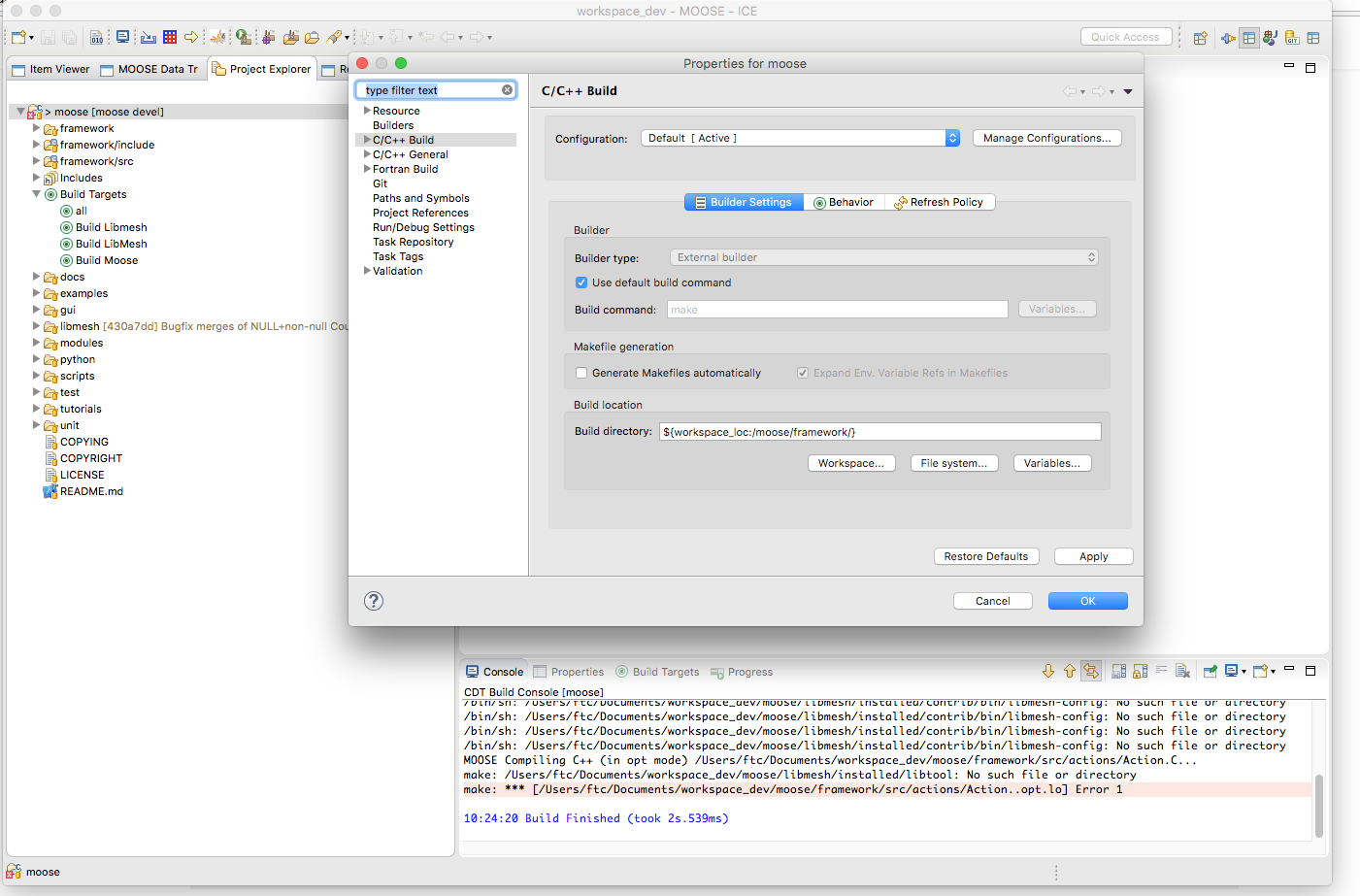Expand the libmesh folder node
This screenshot has width=1360, height=896.
[x=37, y=326]
